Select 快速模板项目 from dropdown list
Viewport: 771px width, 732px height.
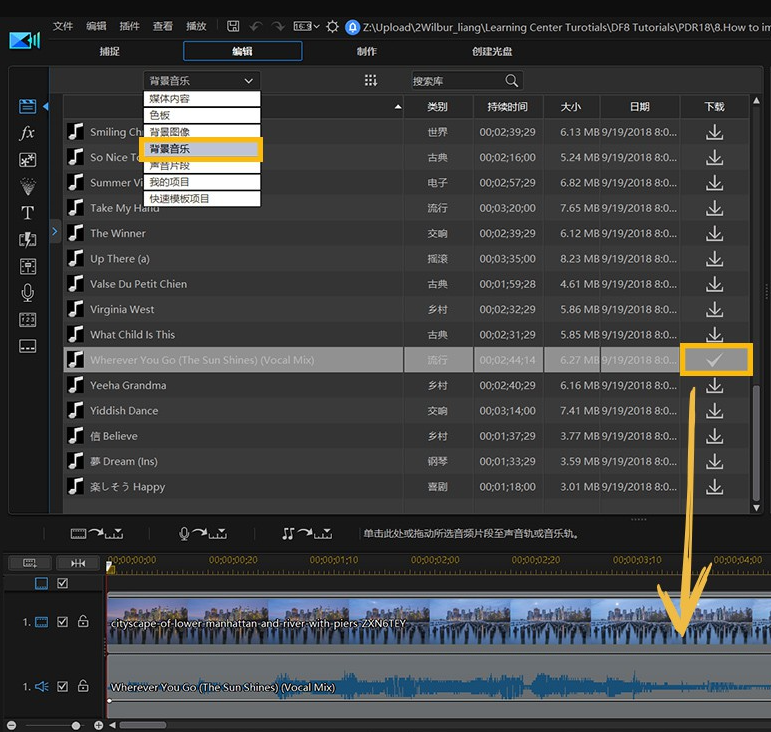point(202,199)
